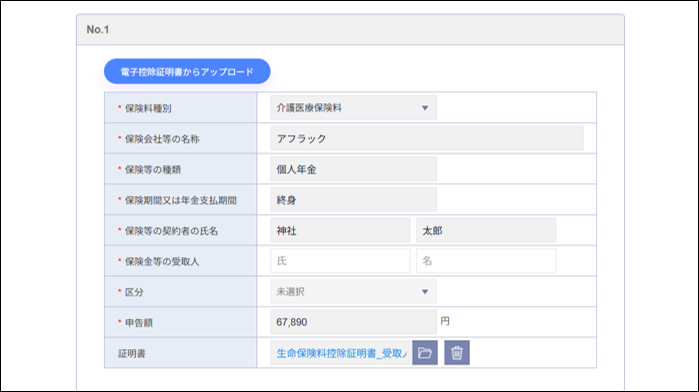Click the 円 unit text

click(x=445, y=321)
